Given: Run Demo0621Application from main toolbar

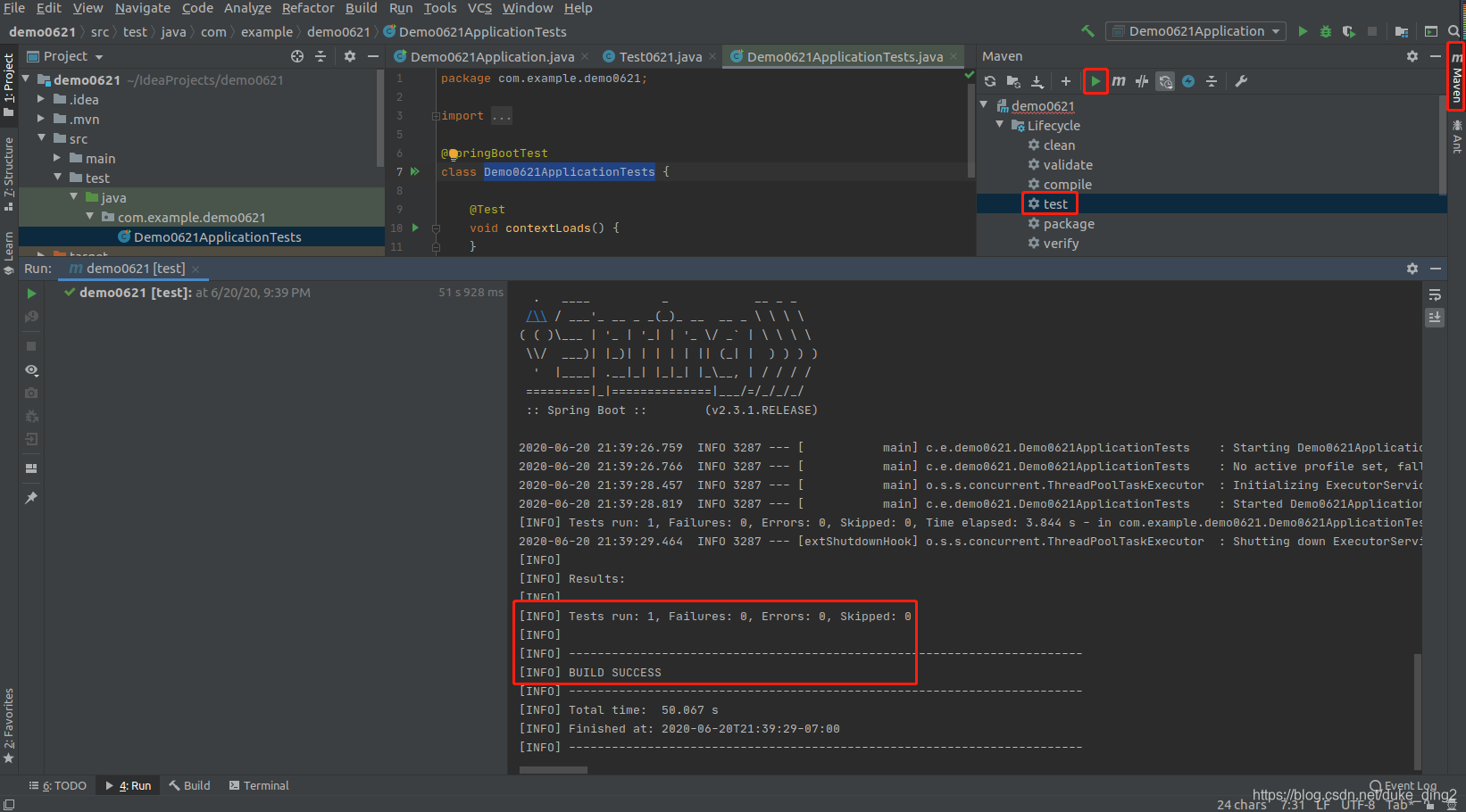Looking at the screenshot, I should coord(1303,31).
